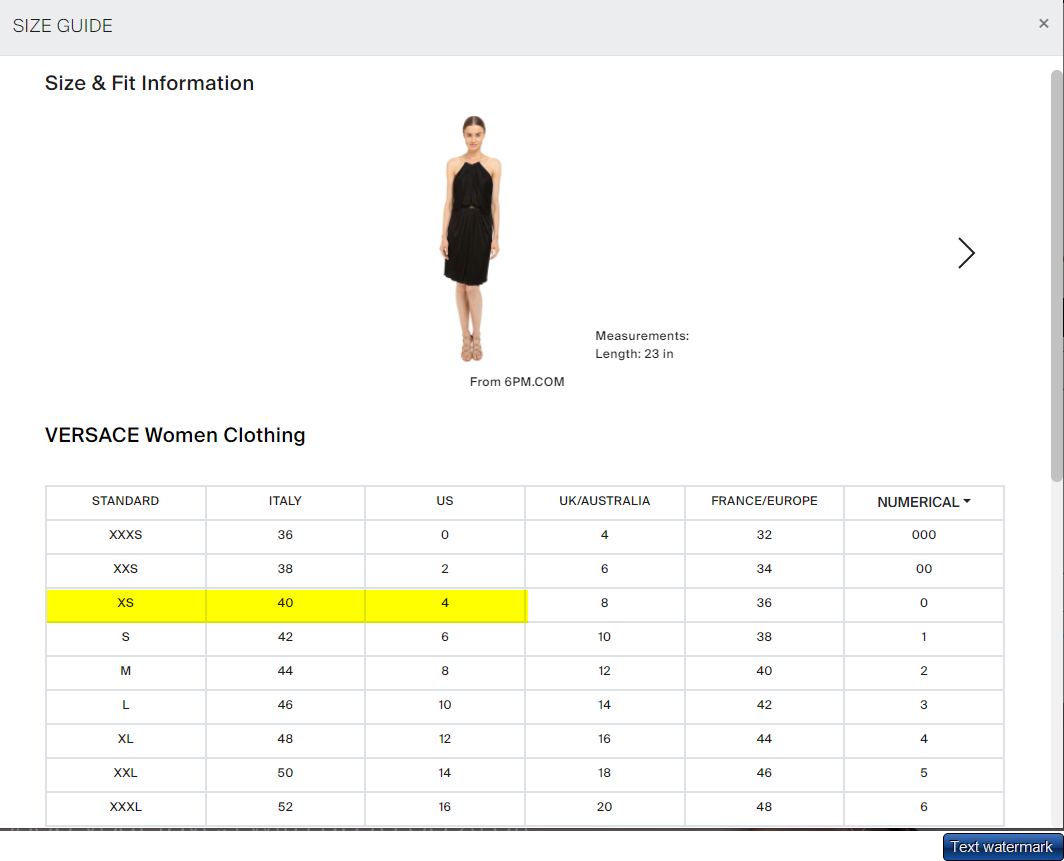The image size is (1064, 861).
Task: Click the FRANCE/EUROPE column header
Action: pyautogui.click(x=764, y=501)
